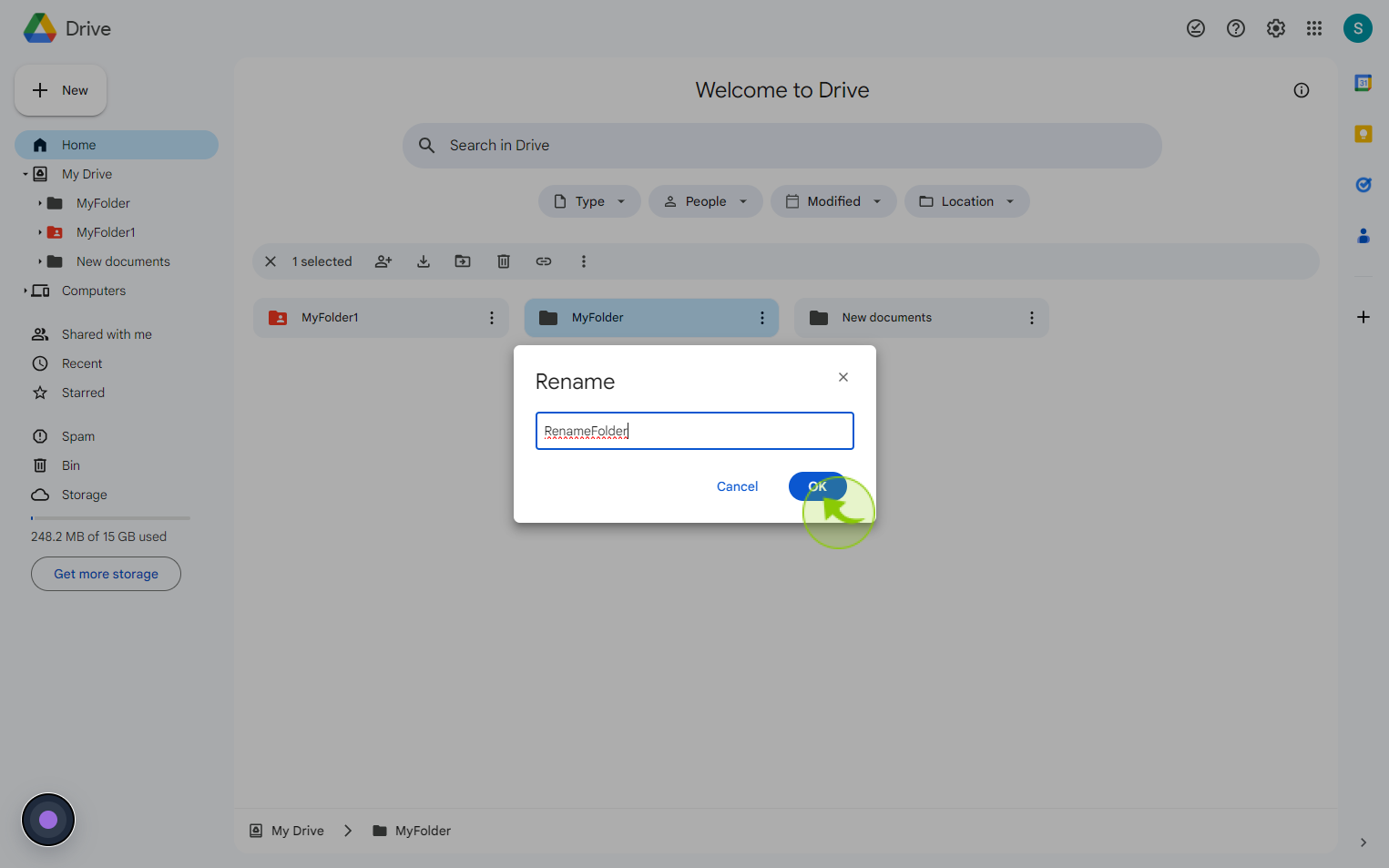The width and height of the screenshot is (1389, 868).
Task: Close the Rename dialog
Action: click(843, 377)
